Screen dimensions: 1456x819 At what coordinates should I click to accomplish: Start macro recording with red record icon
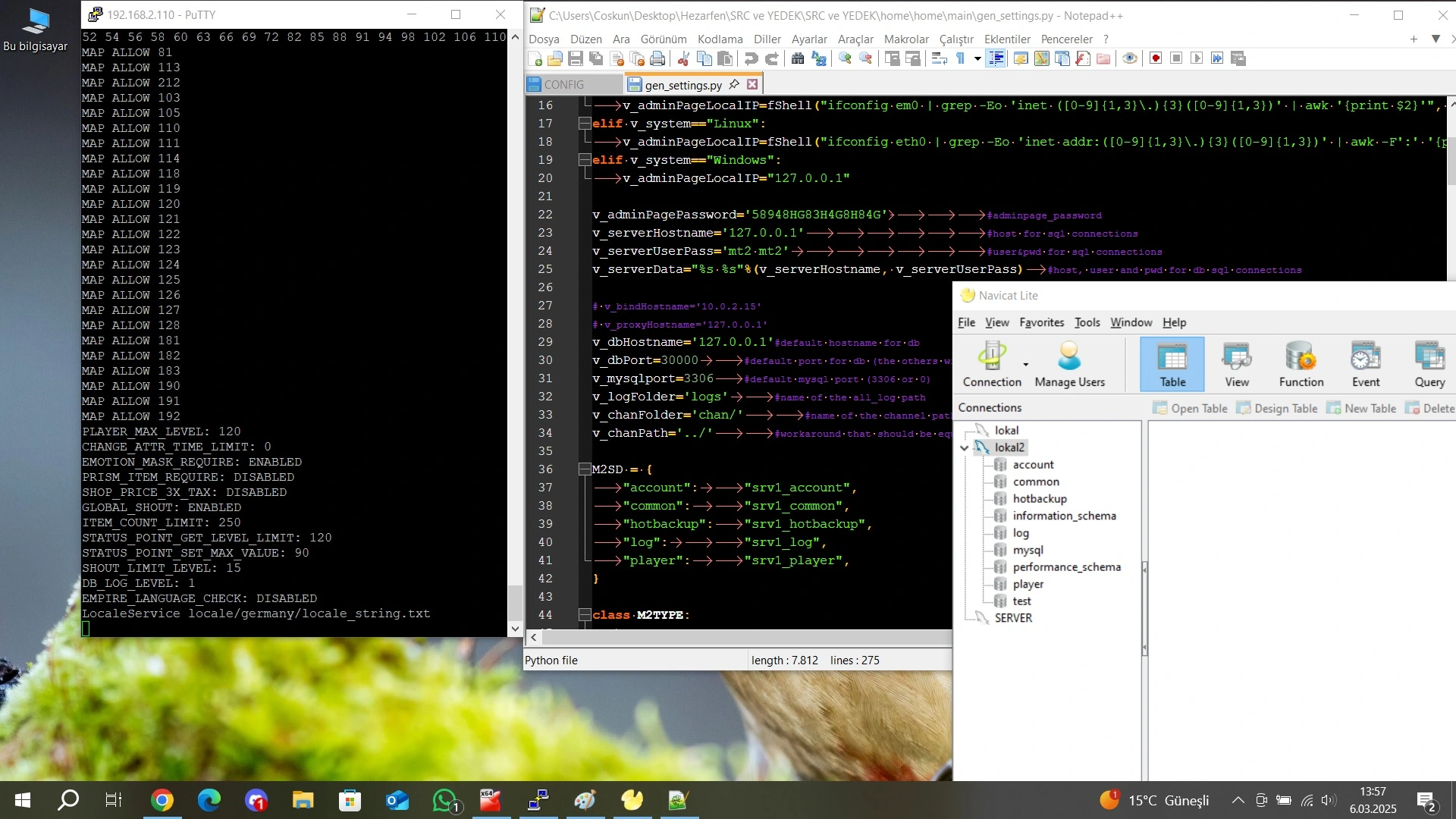coord(1156,59)
